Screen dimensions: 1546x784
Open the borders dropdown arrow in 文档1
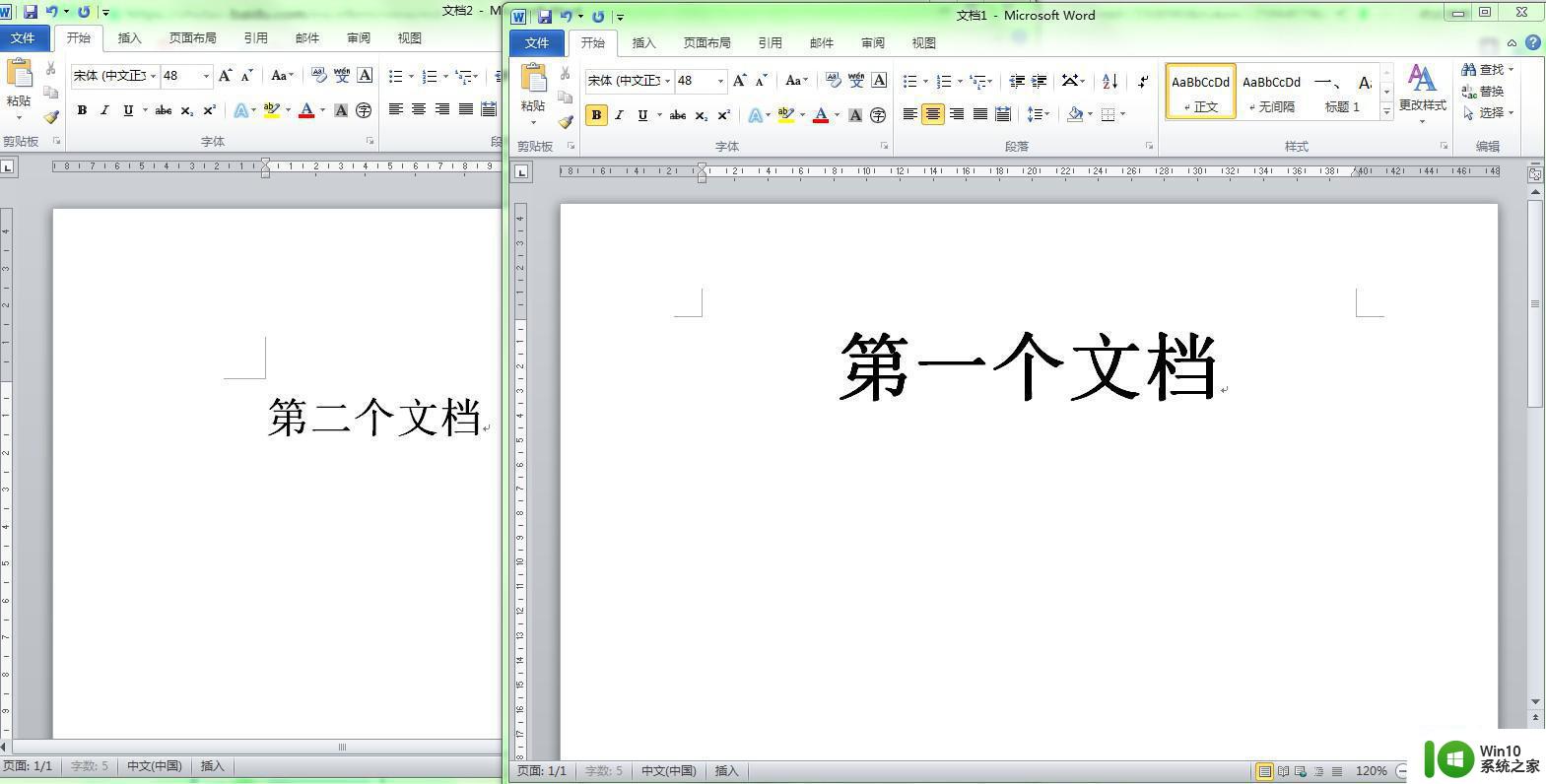(1122, 114)
